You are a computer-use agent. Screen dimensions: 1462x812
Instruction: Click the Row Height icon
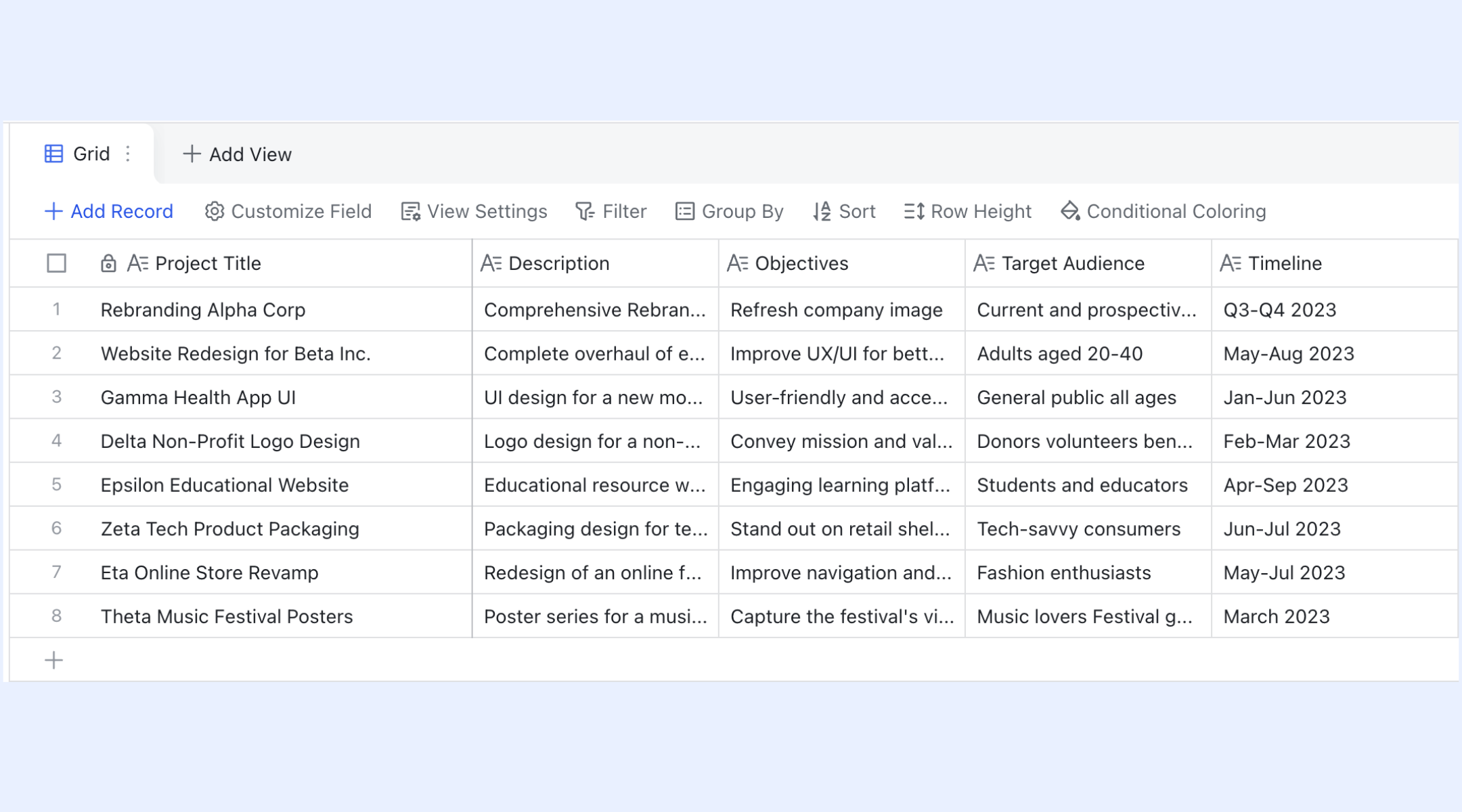click(914, 211)
